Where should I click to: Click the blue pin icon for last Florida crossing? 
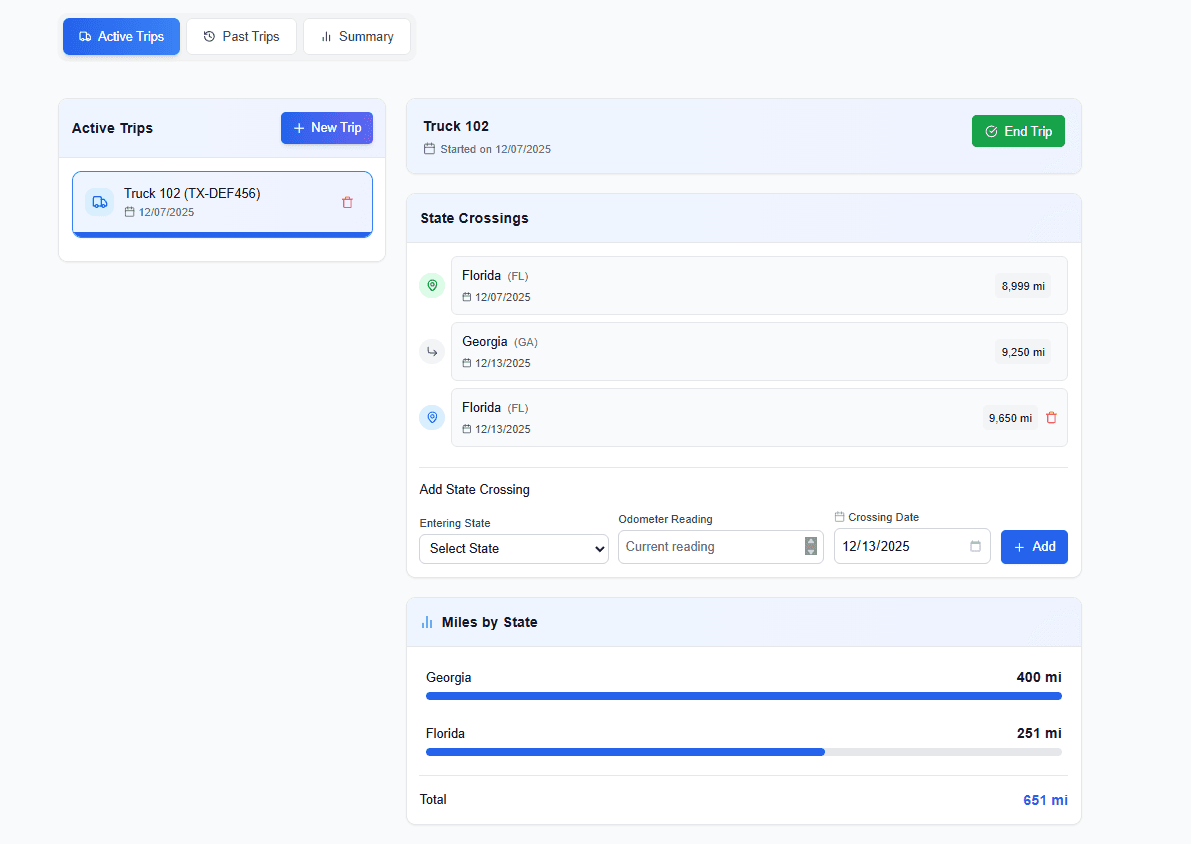(432, 418)
